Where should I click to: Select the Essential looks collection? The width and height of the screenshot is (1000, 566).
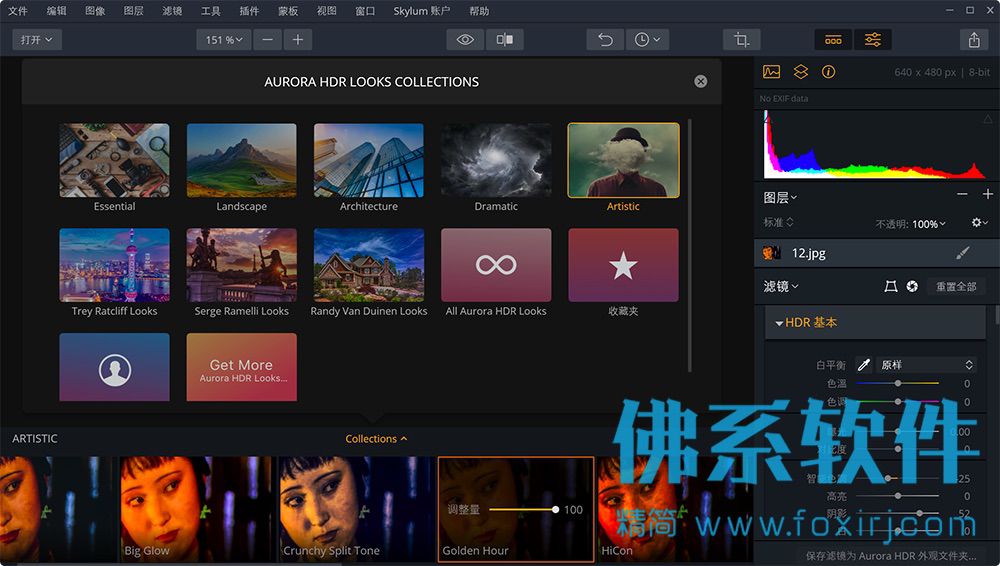coord(114,167)
